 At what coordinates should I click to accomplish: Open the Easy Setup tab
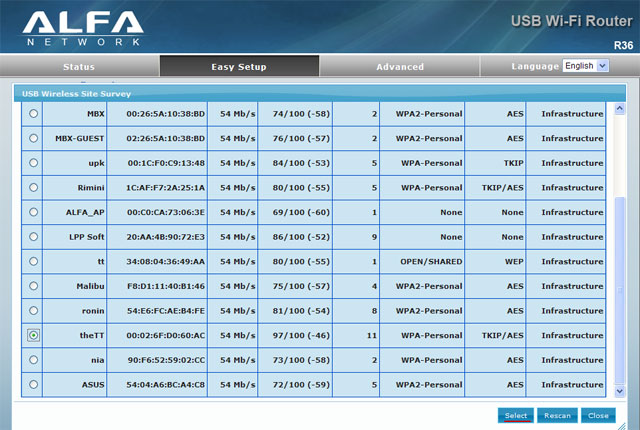[x=239, y=66]
